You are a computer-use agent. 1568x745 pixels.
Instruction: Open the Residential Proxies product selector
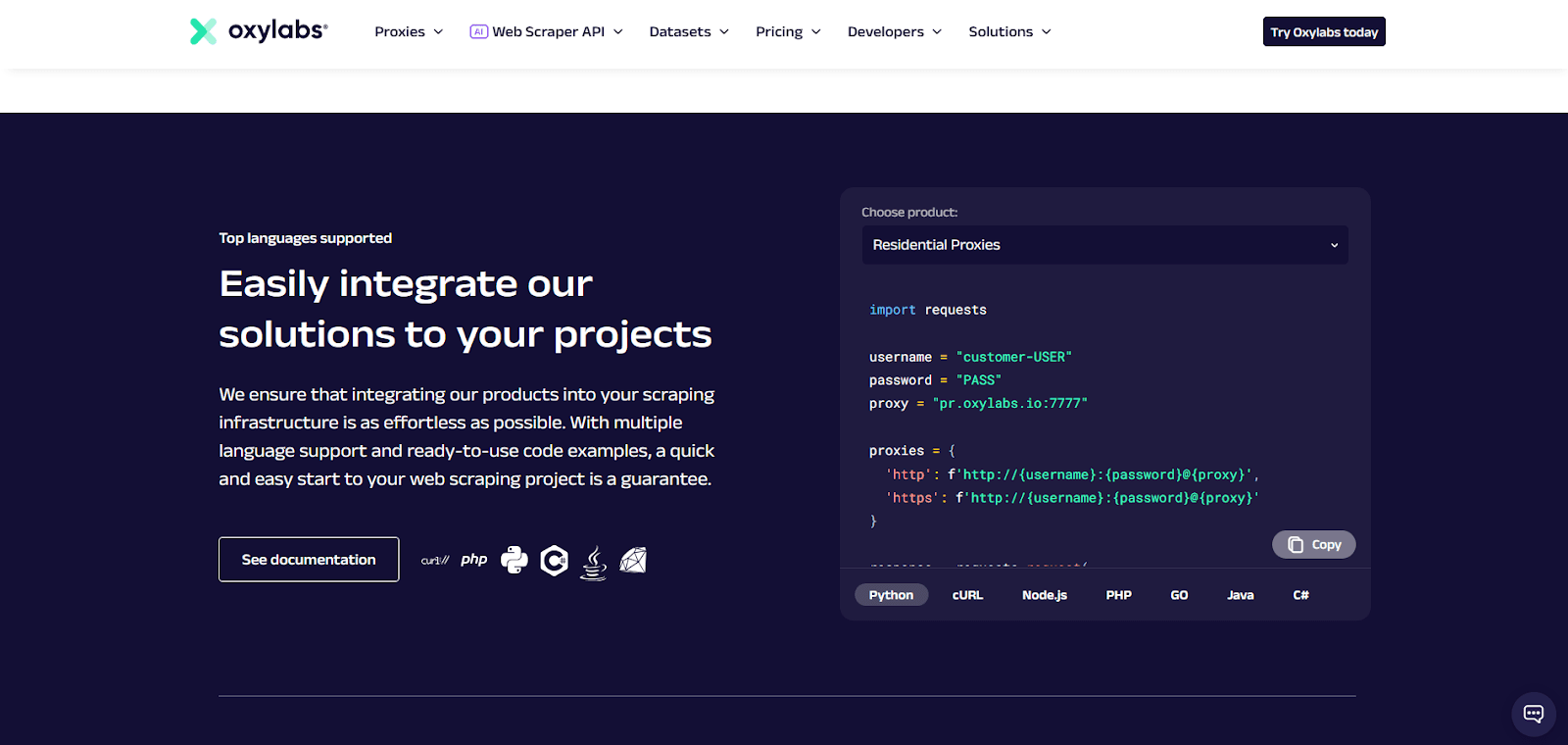click(x=1105, y=245)
